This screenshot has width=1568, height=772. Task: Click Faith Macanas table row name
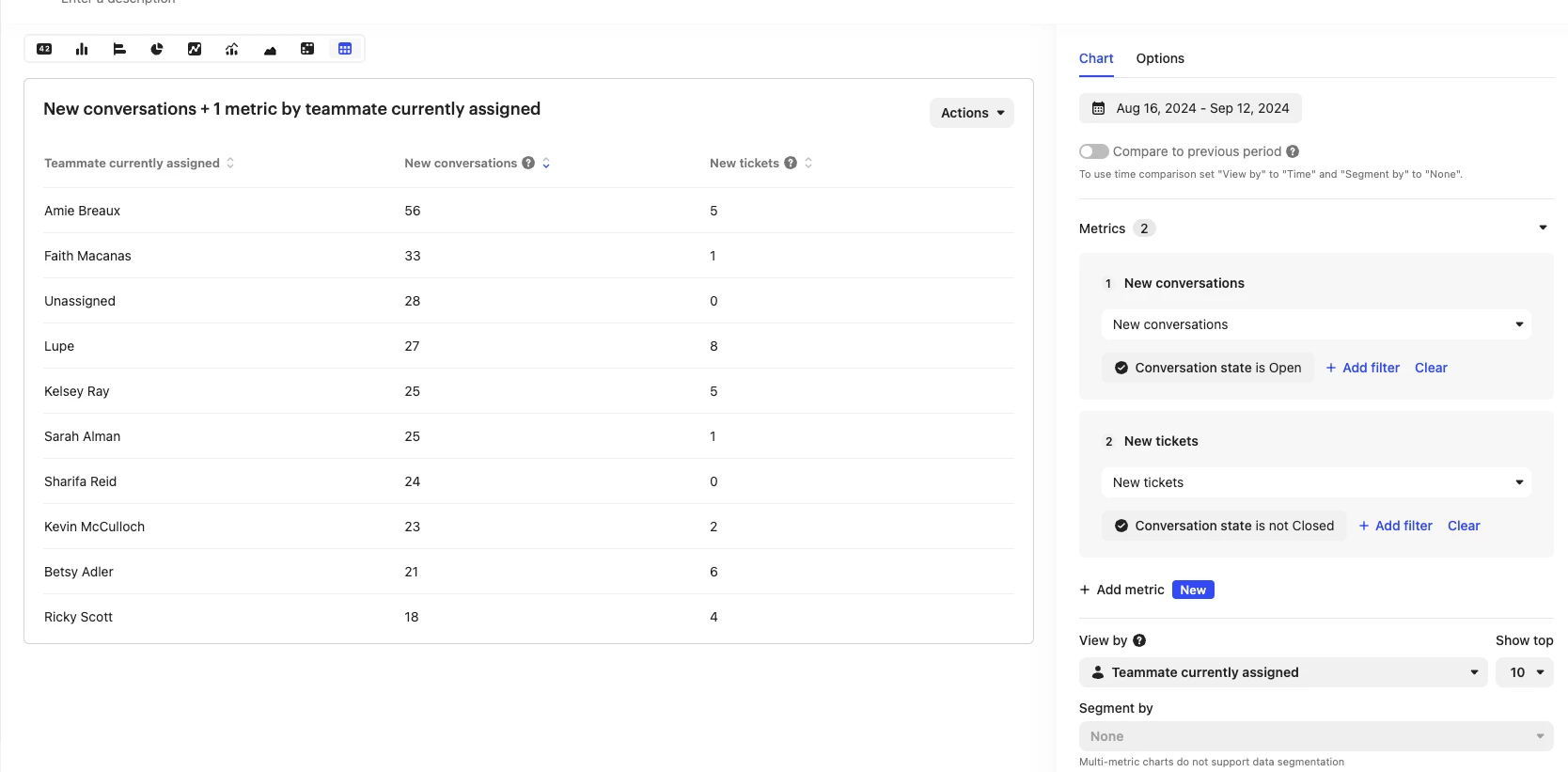pos(87,256)
